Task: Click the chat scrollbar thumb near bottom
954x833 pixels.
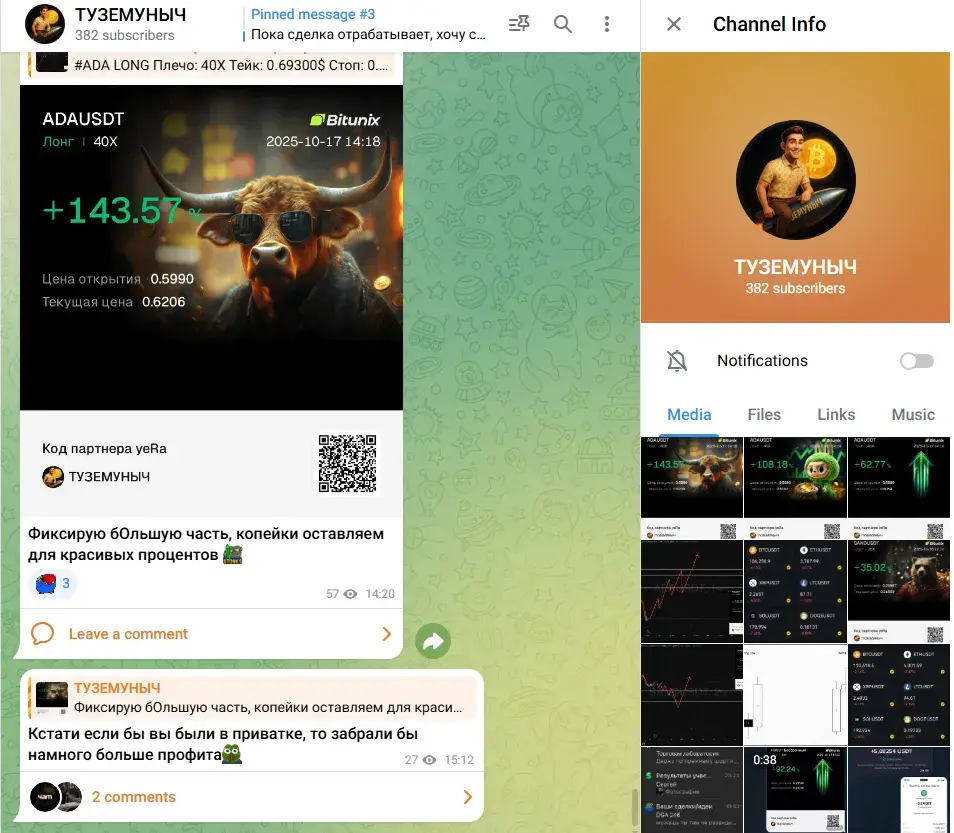Action: click(x=633, y=809)
